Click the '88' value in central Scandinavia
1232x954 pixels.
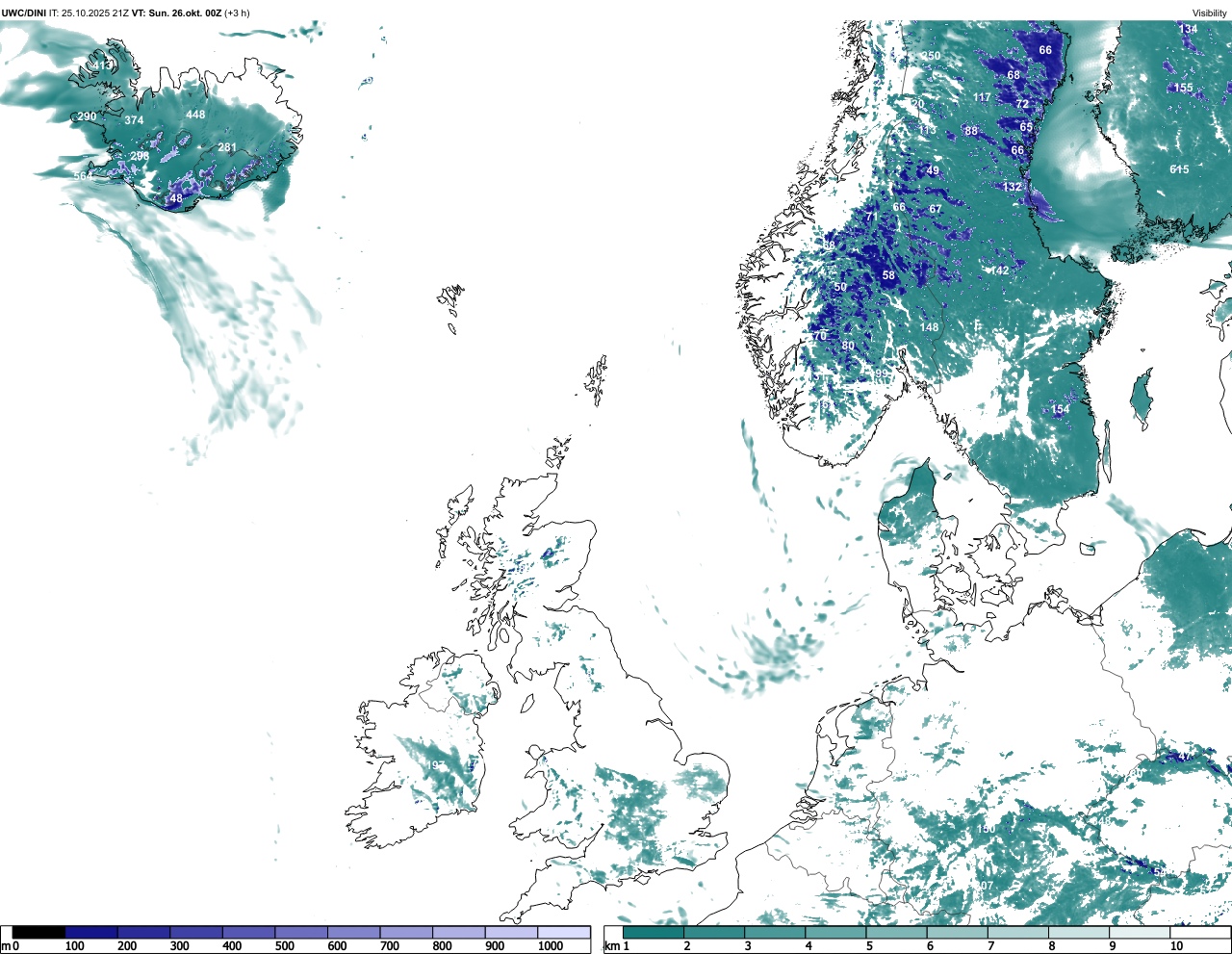971,132
